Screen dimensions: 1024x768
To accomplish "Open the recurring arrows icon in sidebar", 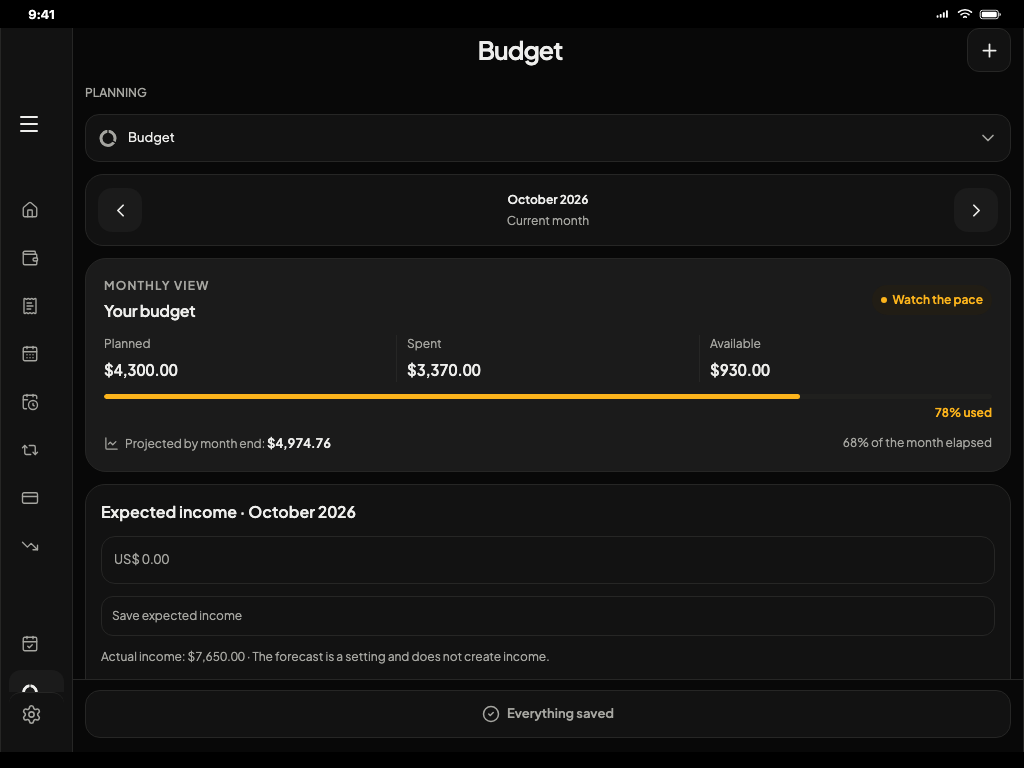I will [x=30, y=450].
